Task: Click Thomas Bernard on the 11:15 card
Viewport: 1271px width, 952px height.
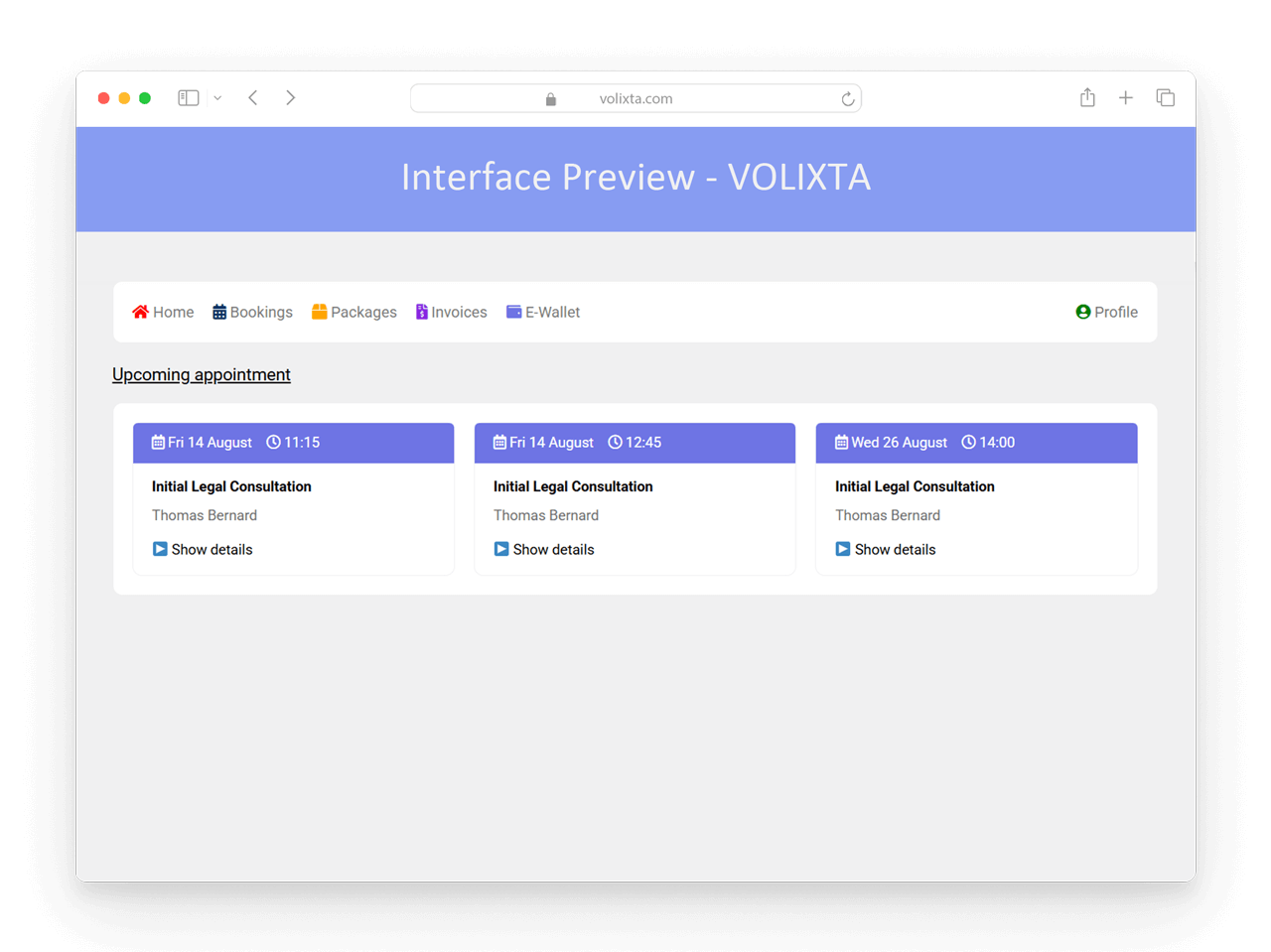Action: coord(205,515)
